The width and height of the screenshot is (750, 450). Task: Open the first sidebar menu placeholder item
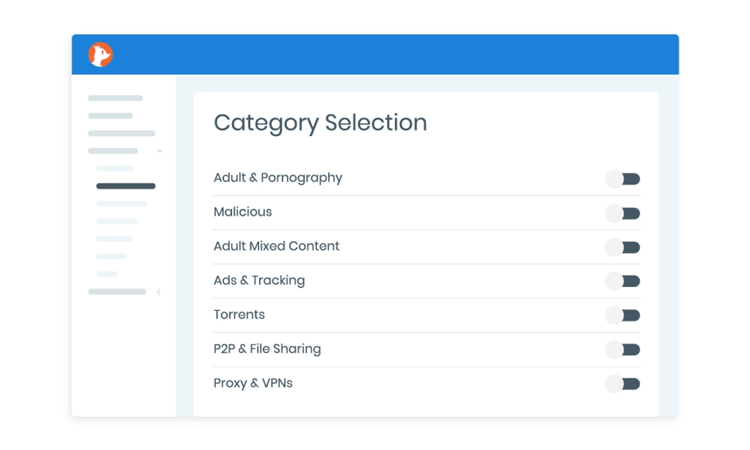115,98
